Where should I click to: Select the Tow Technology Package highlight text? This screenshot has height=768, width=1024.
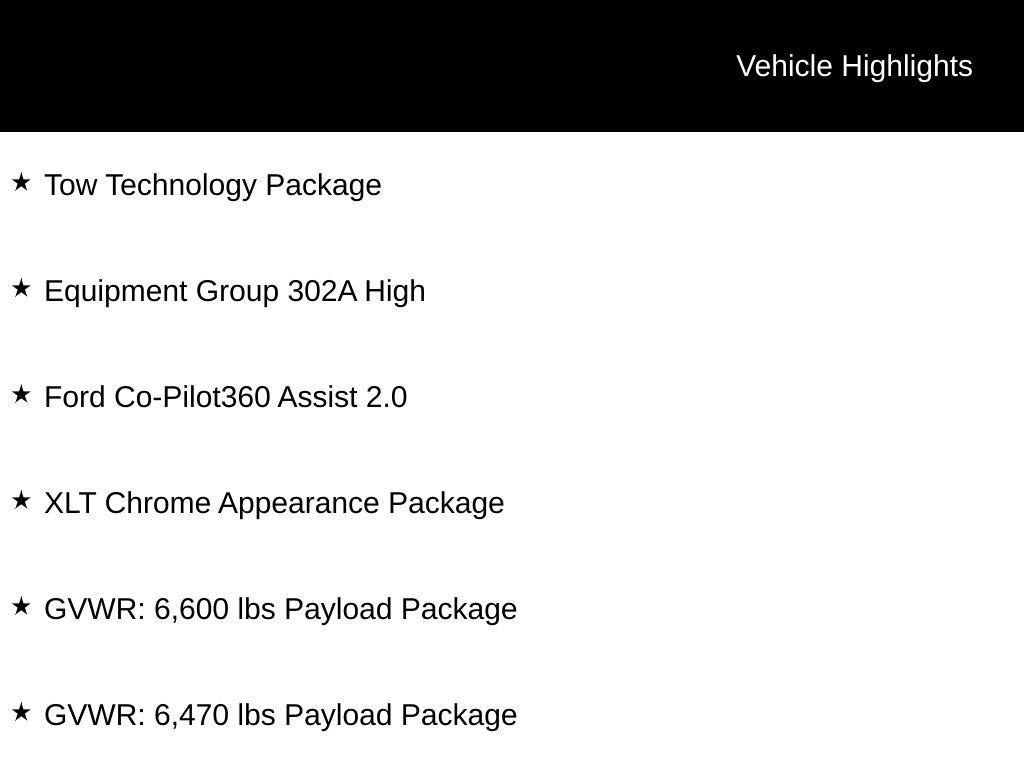[213, 185]
